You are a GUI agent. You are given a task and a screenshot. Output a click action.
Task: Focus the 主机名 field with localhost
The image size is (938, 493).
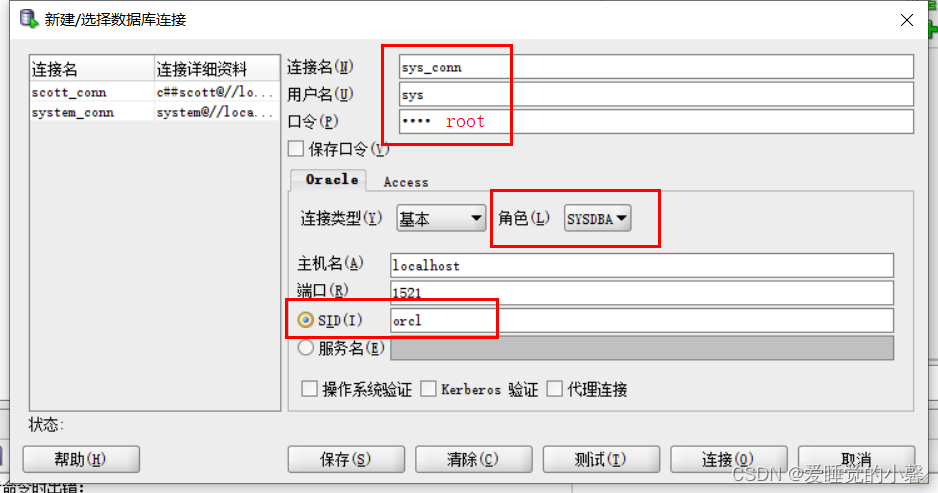(642, 265)
